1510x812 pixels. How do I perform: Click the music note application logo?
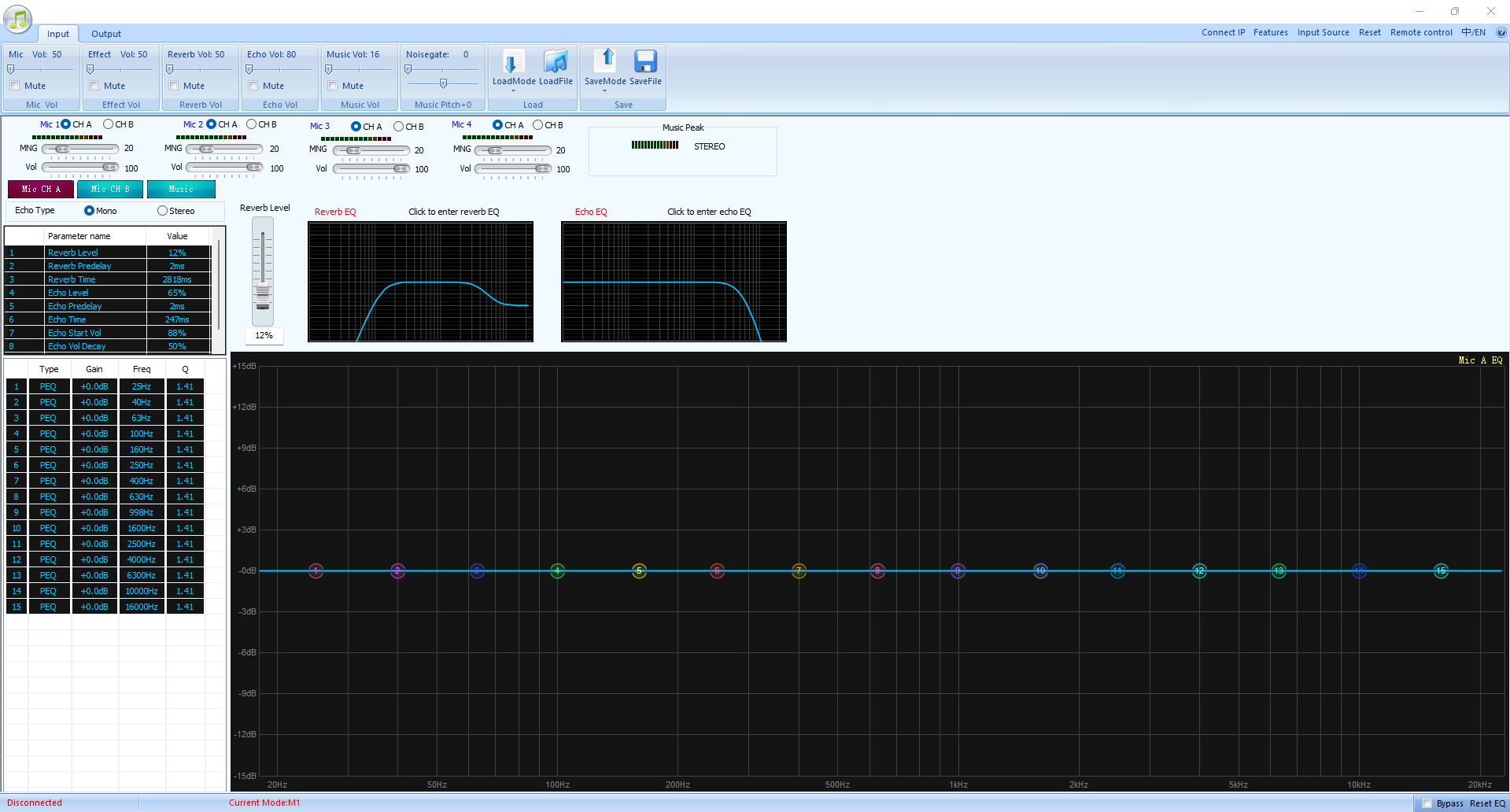[17, 19]
